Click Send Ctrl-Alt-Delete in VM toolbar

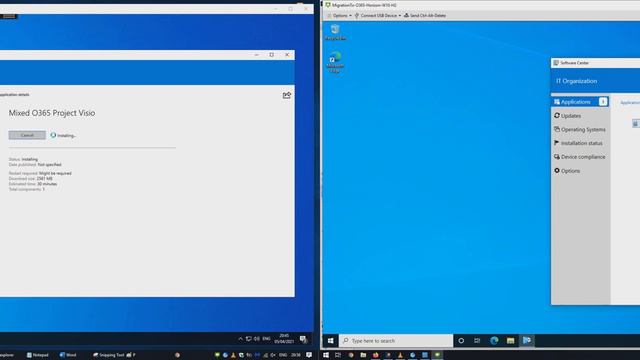click(425, 16)
